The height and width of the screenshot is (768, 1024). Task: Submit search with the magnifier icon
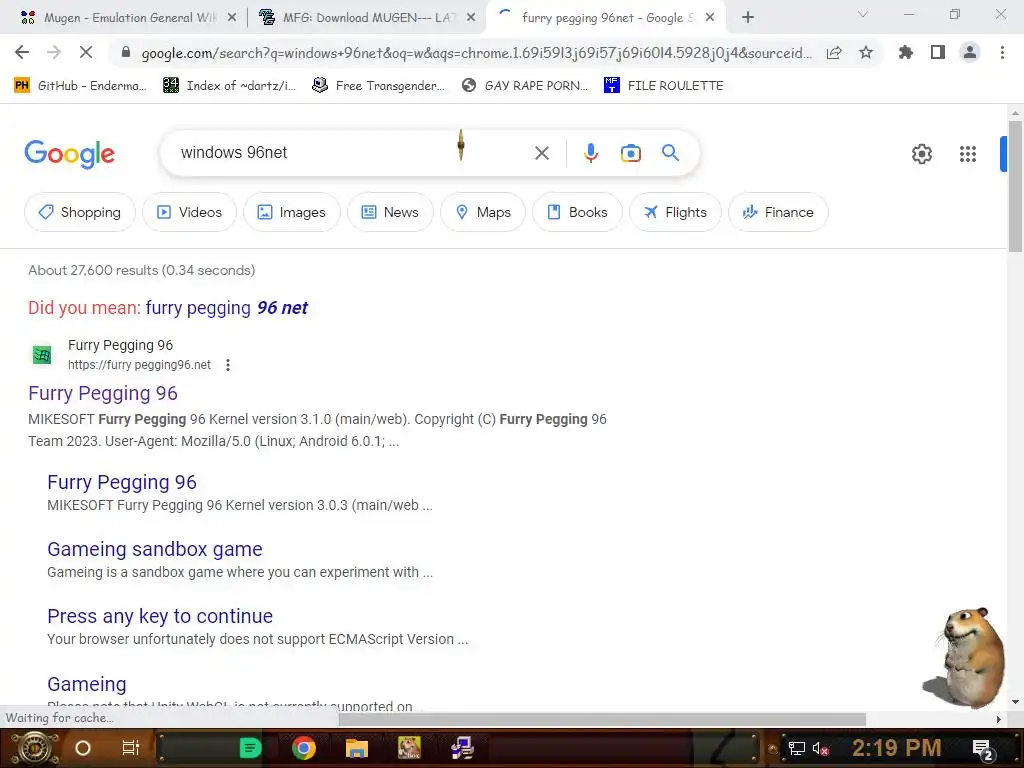[x=670, y=153]
